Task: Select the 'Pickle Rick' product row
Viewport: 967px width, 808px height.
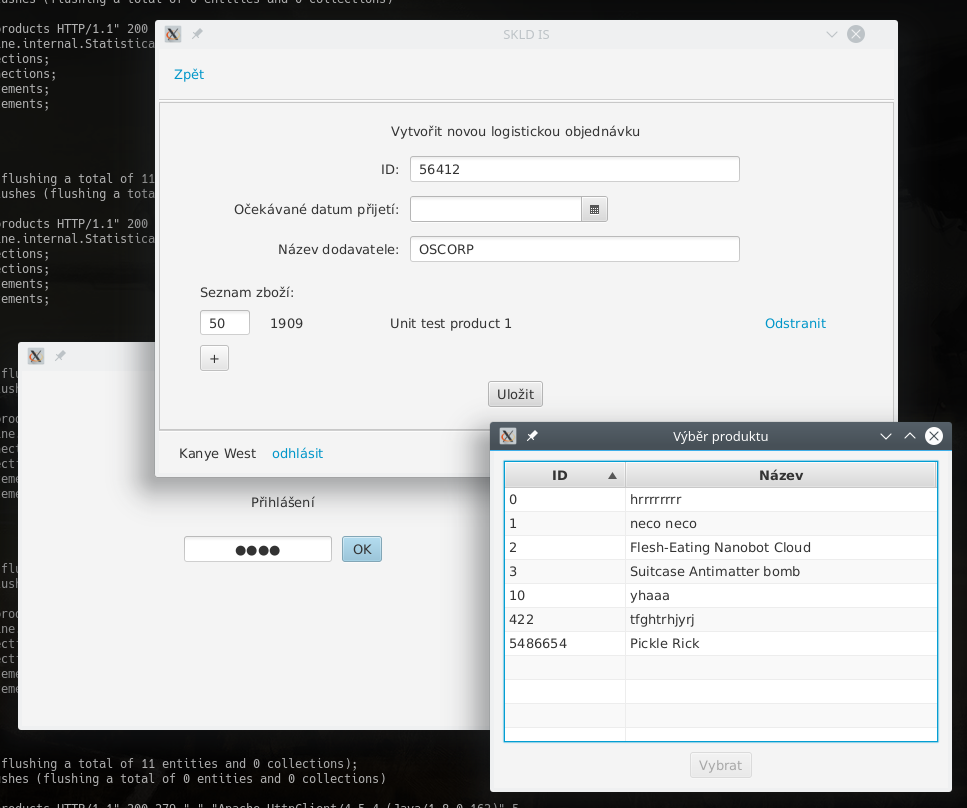Action: 720,644
